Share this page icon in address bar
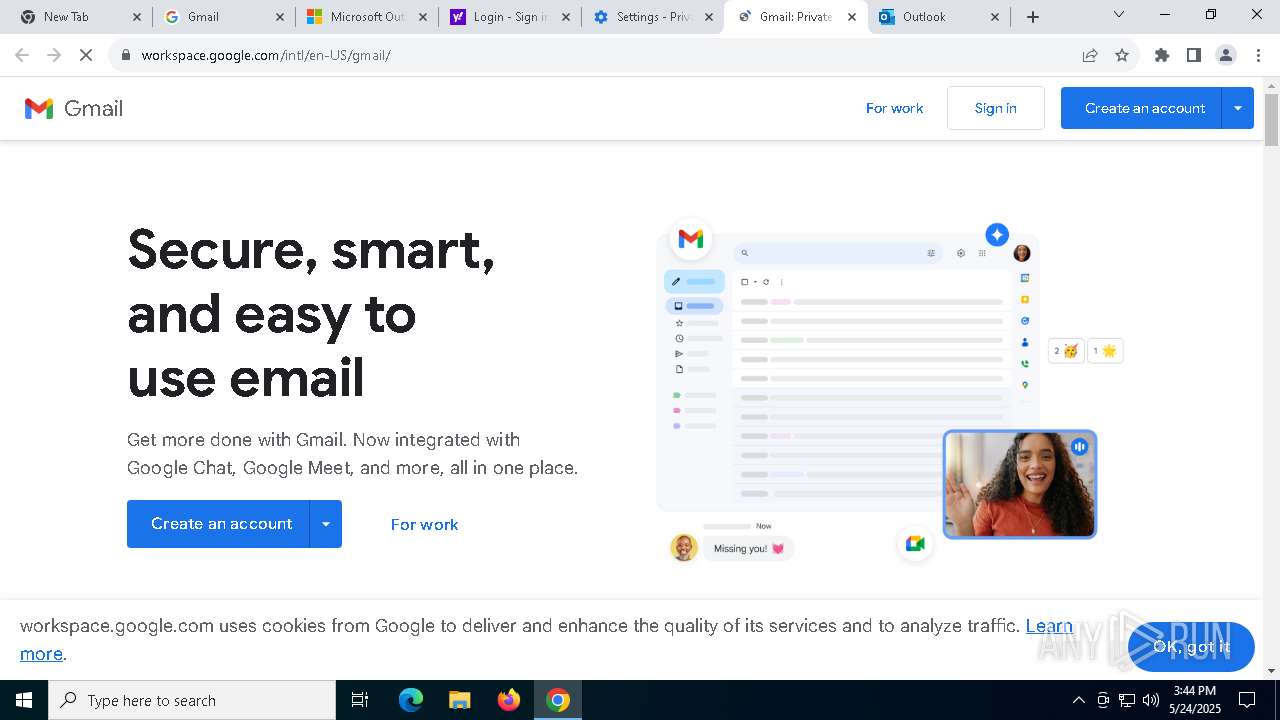1280x720 pixels. tap(1090, 55)
